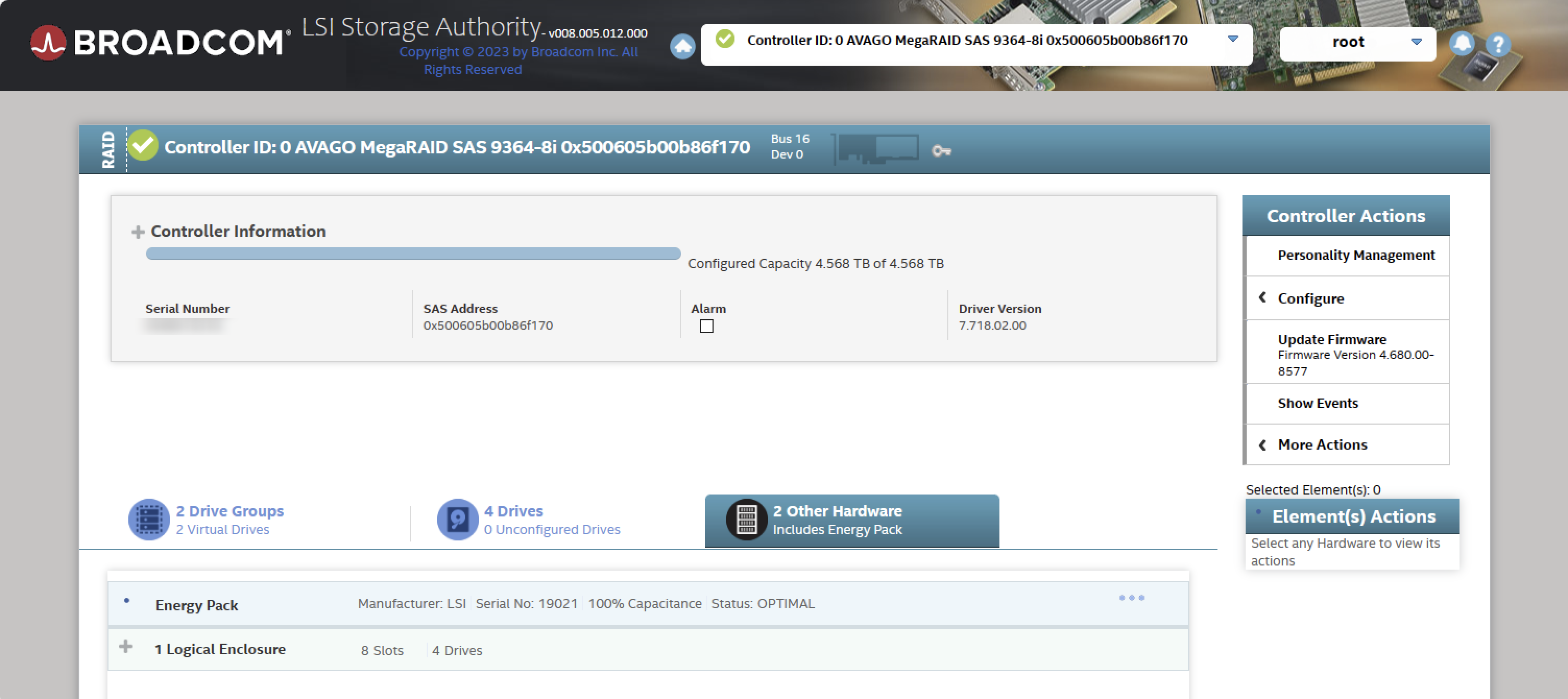
Task: Click the SAS Address value 0x500605b00b86f170
Action: (488, 325)
